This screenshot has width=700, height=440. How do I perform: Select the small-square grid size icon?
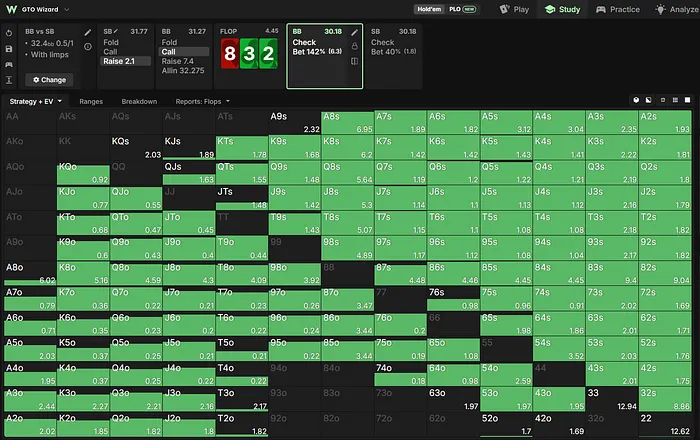point(663,100)
